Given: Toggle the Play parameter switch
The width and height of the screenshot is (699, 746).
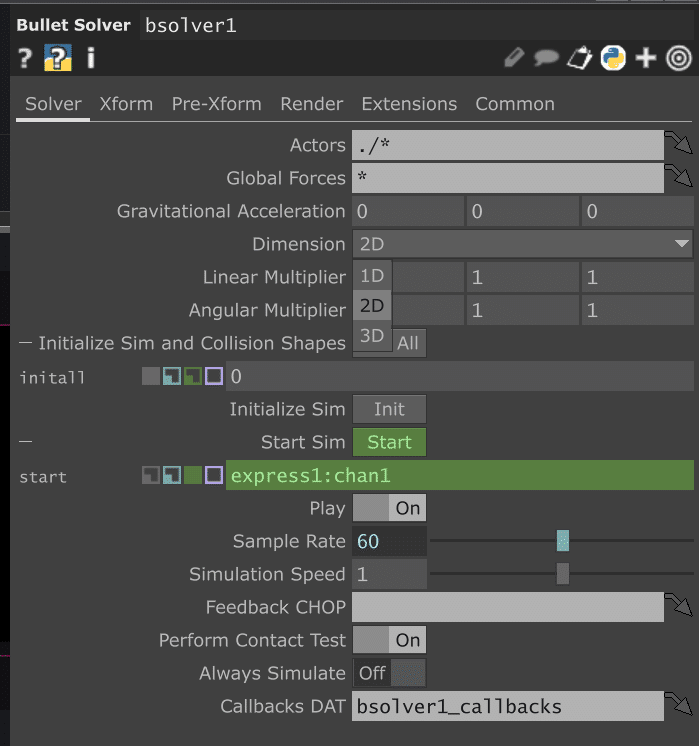Looking at the screenshot, I should click(x=389, y=508).
